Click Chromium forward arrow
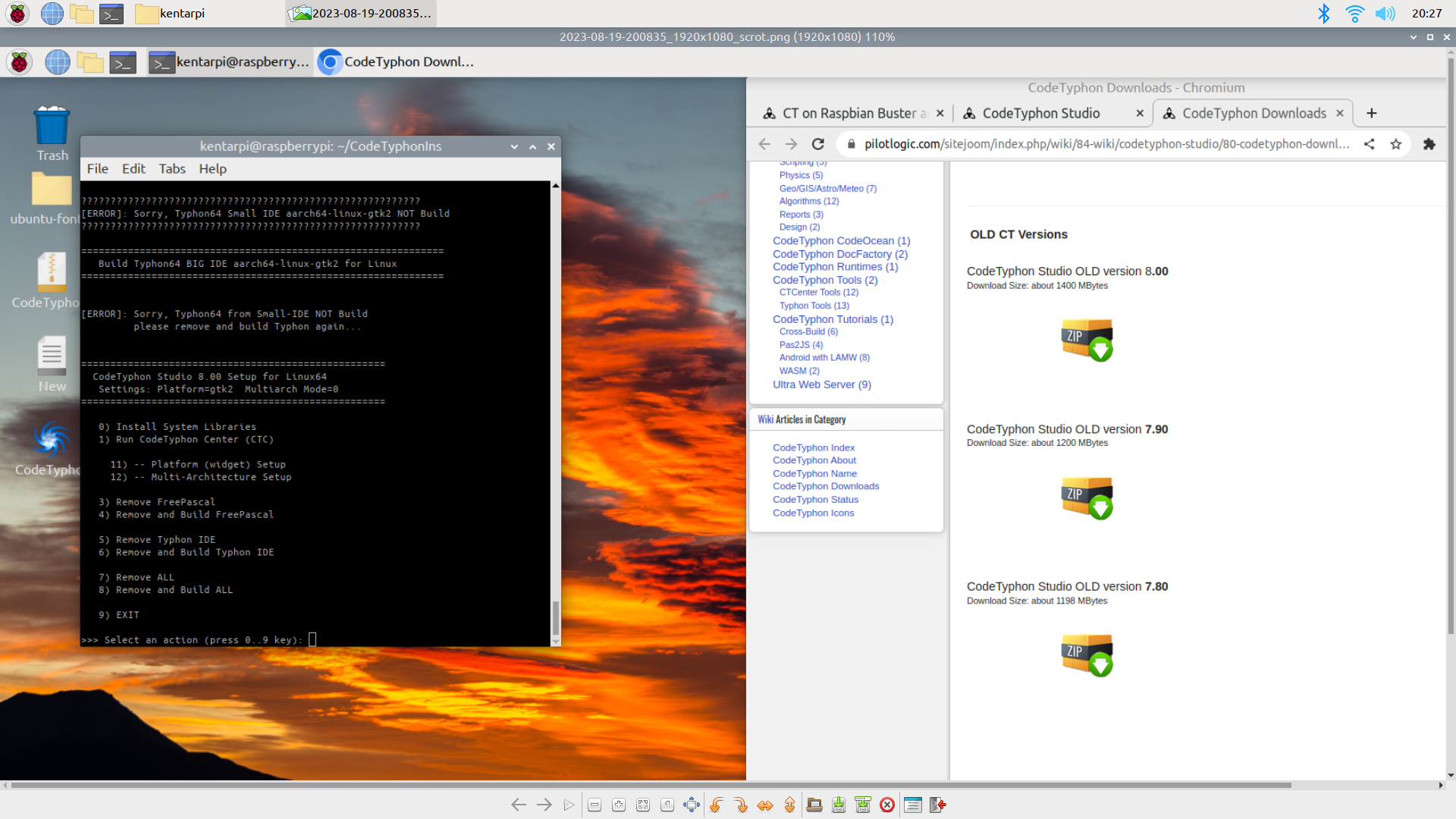Screen dimensions: 1456x819 791,144
